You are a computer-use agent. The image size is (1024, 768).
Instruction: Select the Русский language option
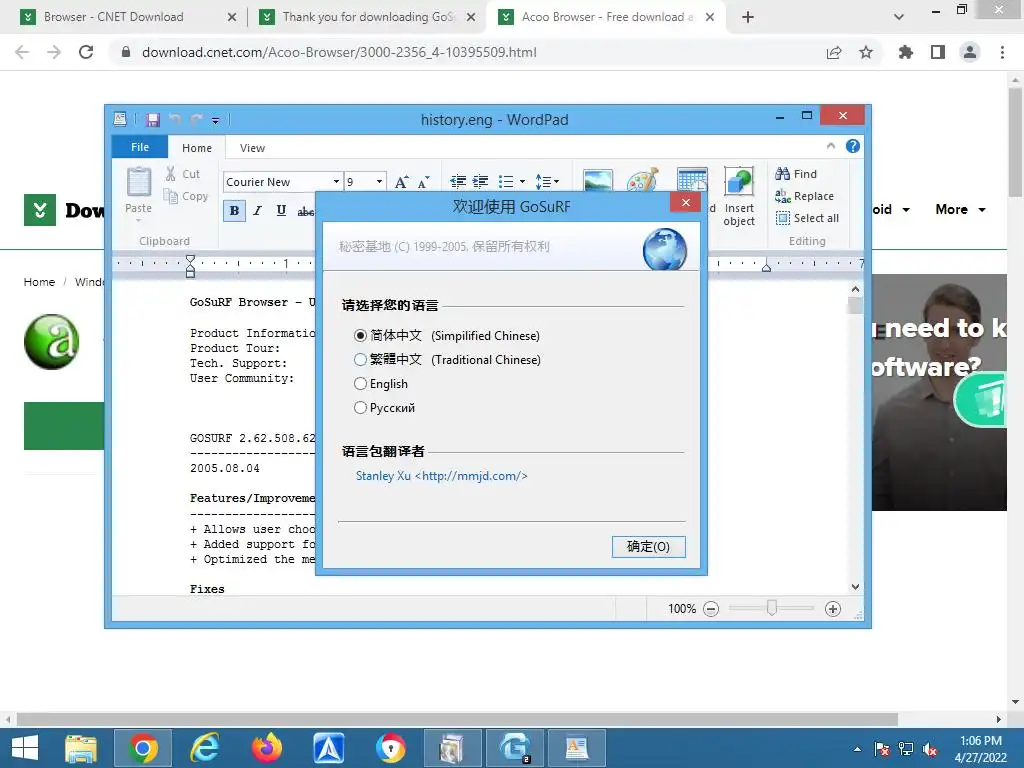pyautogui.click(x=384, y=408)
